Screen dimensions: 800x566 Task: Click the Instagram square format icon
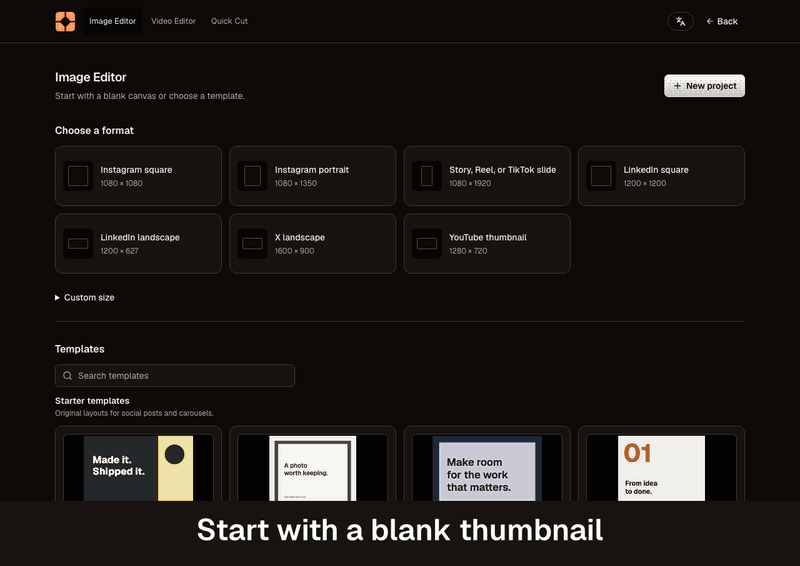tap(78, 176)
